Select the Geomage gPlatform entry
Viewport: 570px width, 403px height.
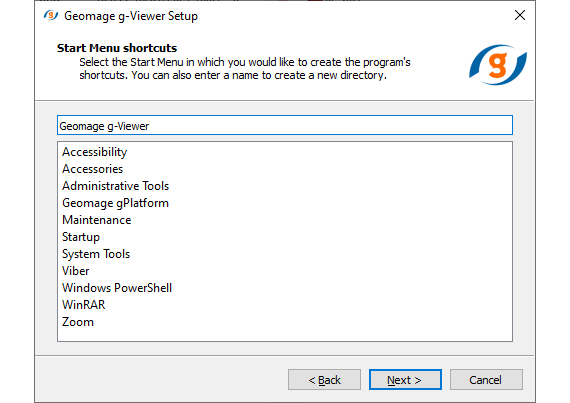coord(115,203)
